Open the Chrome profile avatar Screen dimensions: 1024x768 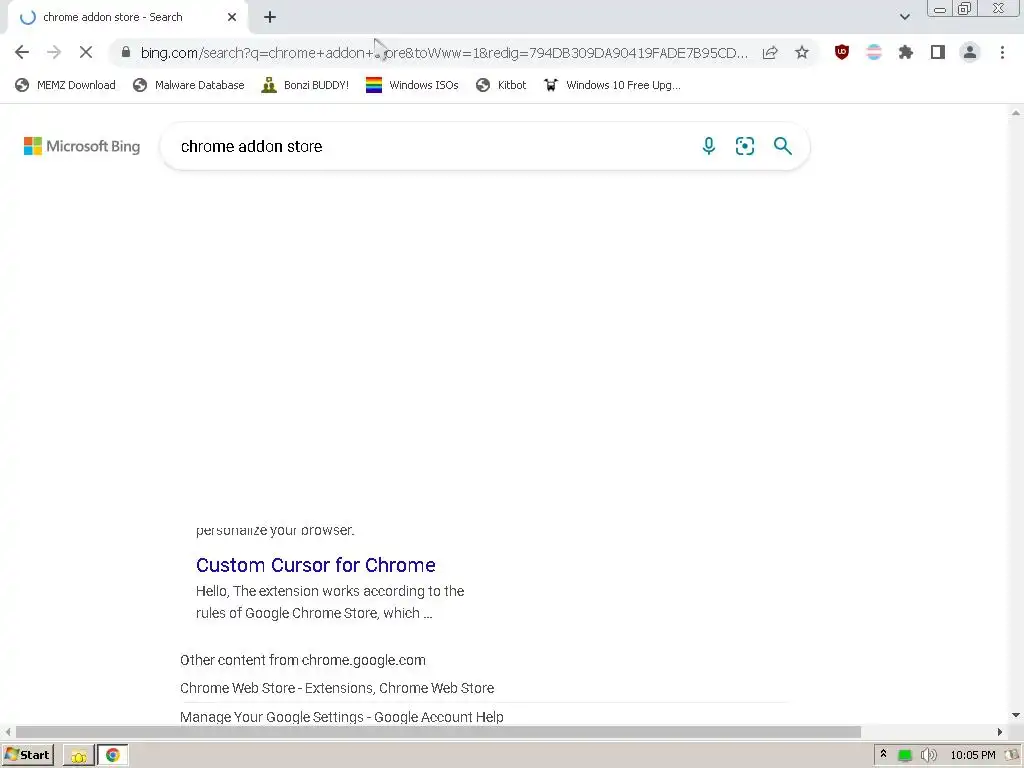tap(970, 52)
